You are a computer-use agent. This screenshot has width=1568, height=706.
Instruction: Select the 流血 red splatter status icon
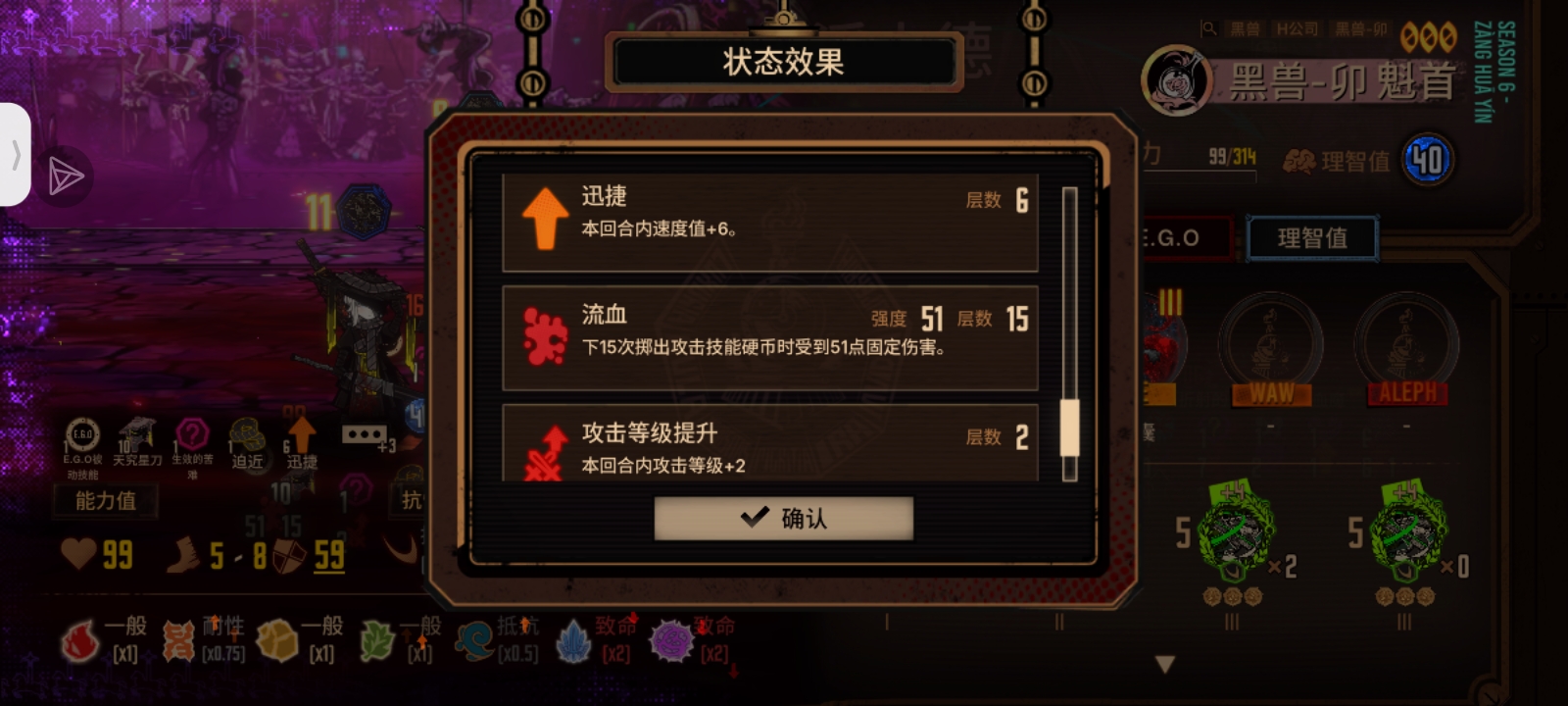click(545, 335)
